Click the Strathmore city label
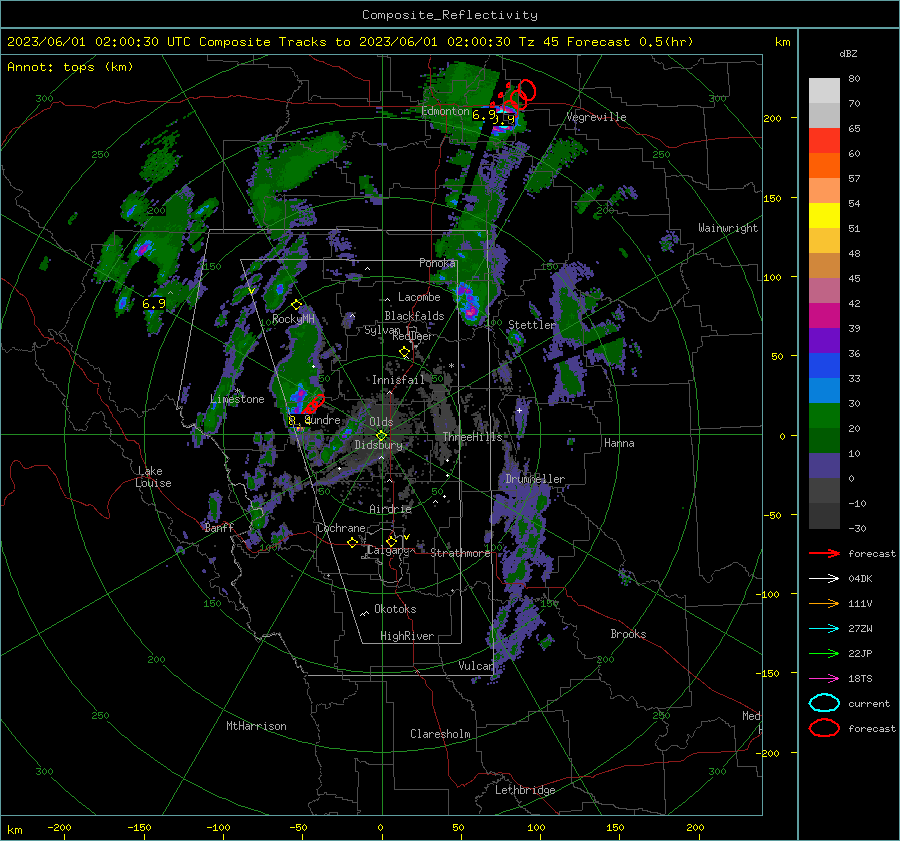Screen dimensions: 900x841 [460, 553]
